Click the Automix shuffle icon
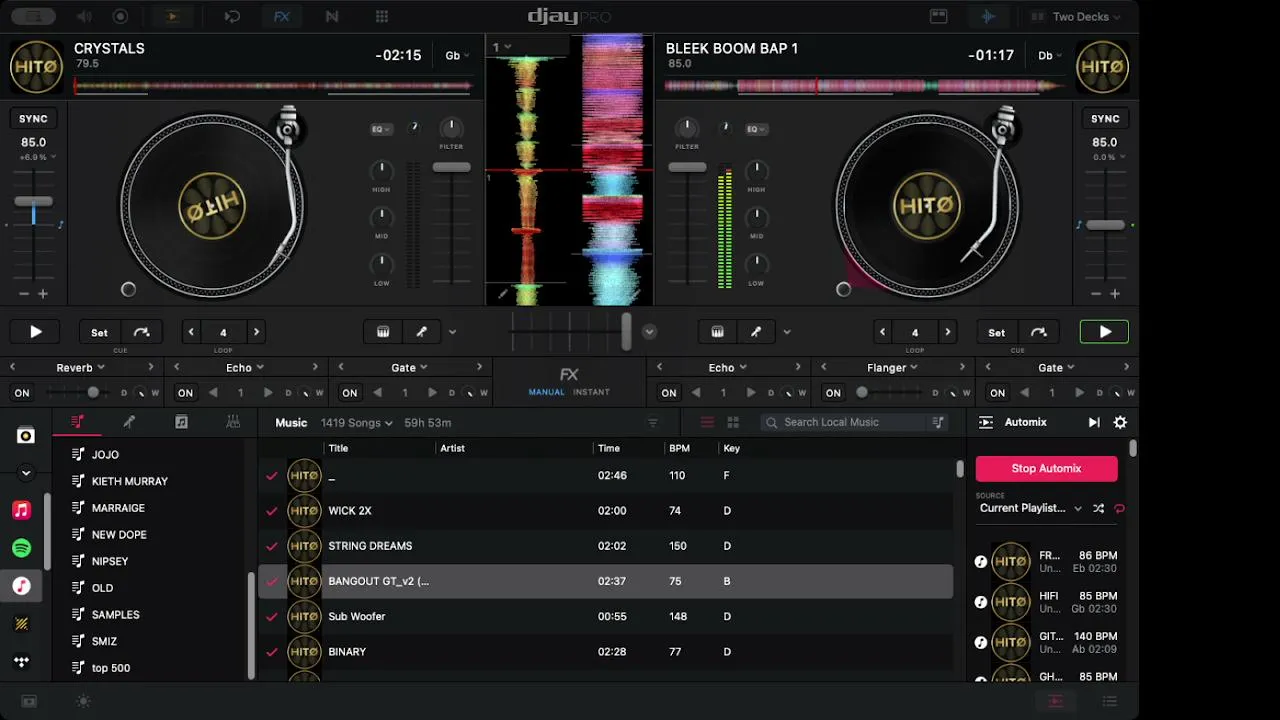 1098,508
